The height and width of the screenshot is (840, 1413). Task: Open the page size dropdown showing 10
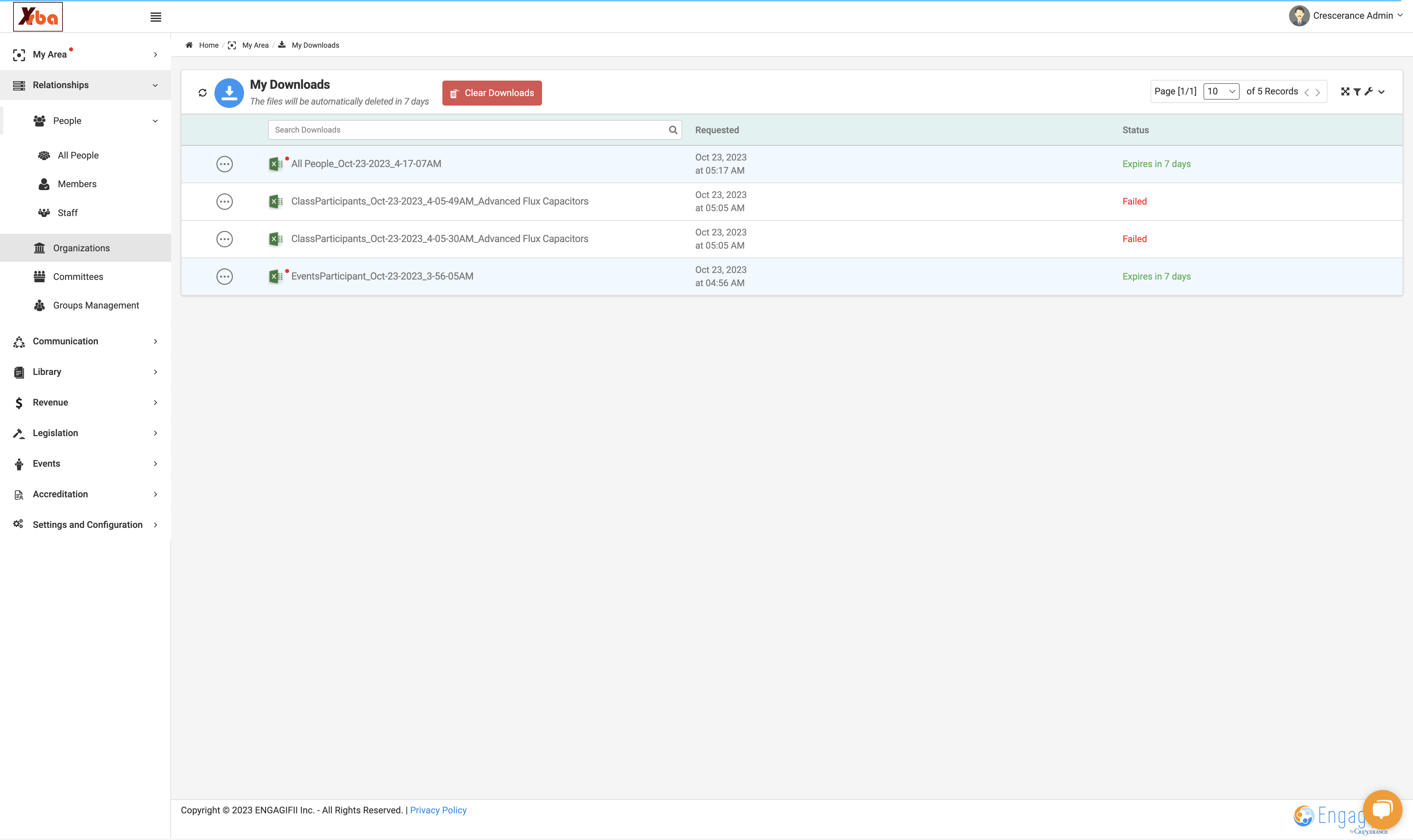1221,91
